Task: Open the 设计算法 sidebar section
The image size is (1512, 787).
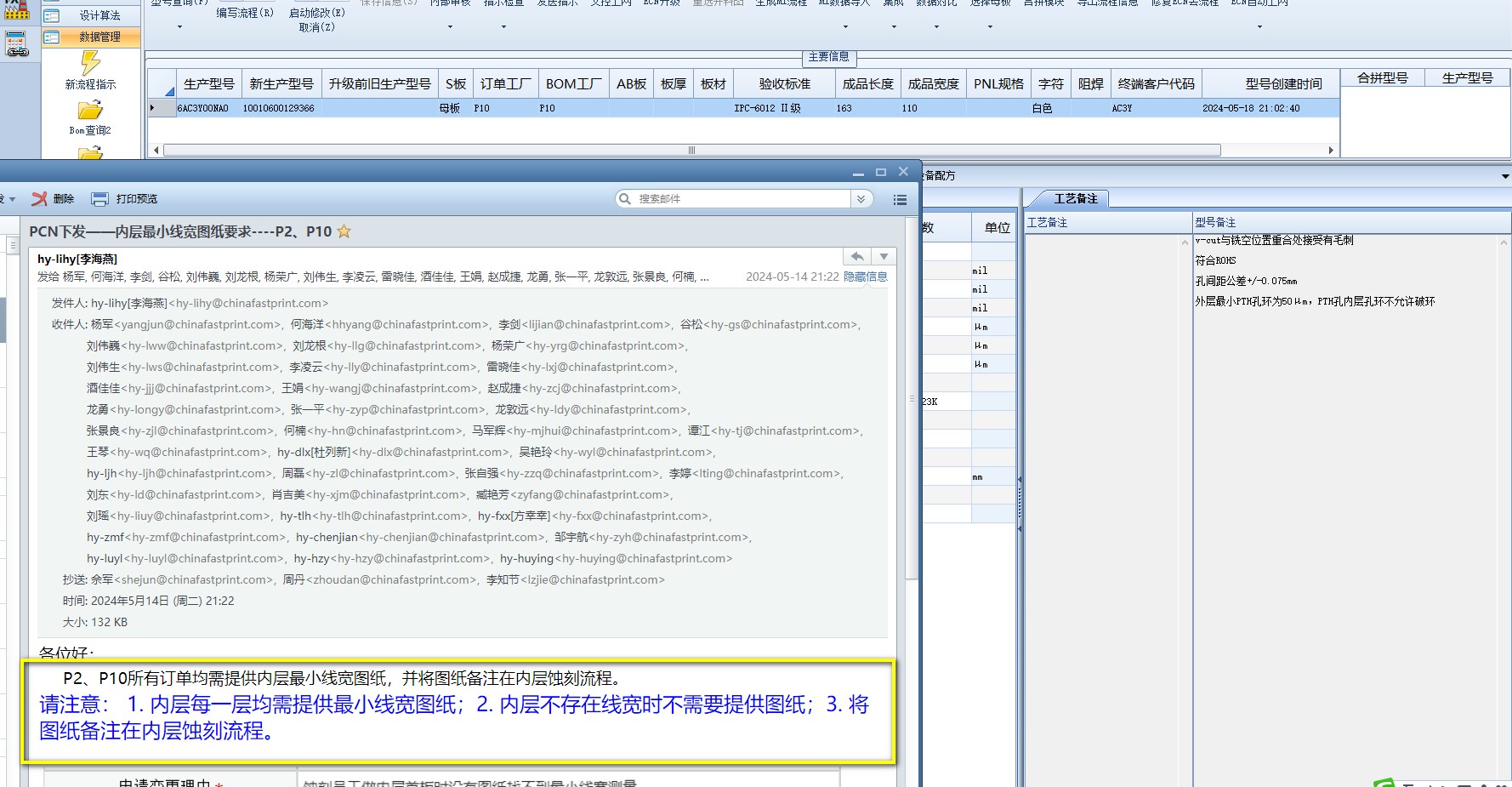Action: click(x=91, y=15)
